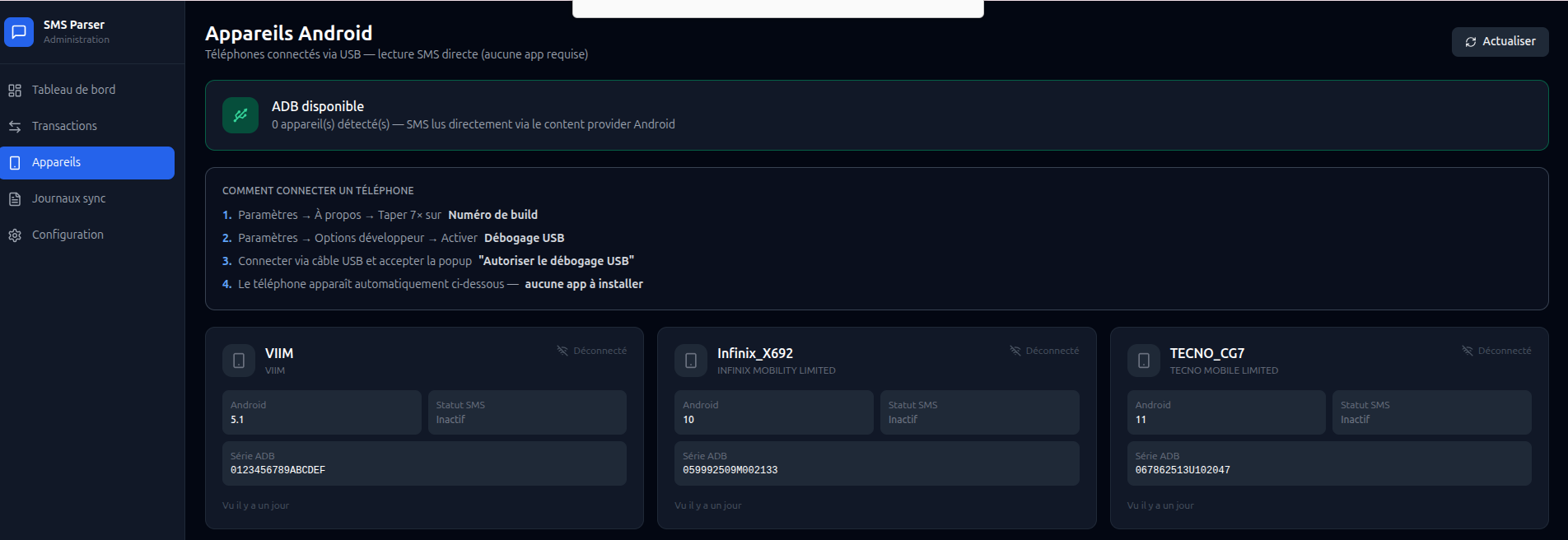Click the Appareils phone icon in sidebar

point(15,163)
